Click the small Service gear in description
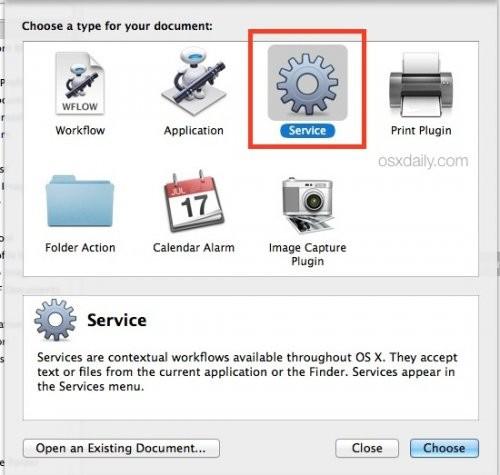Viewport: 500px width, 475px height. [55, 320]
